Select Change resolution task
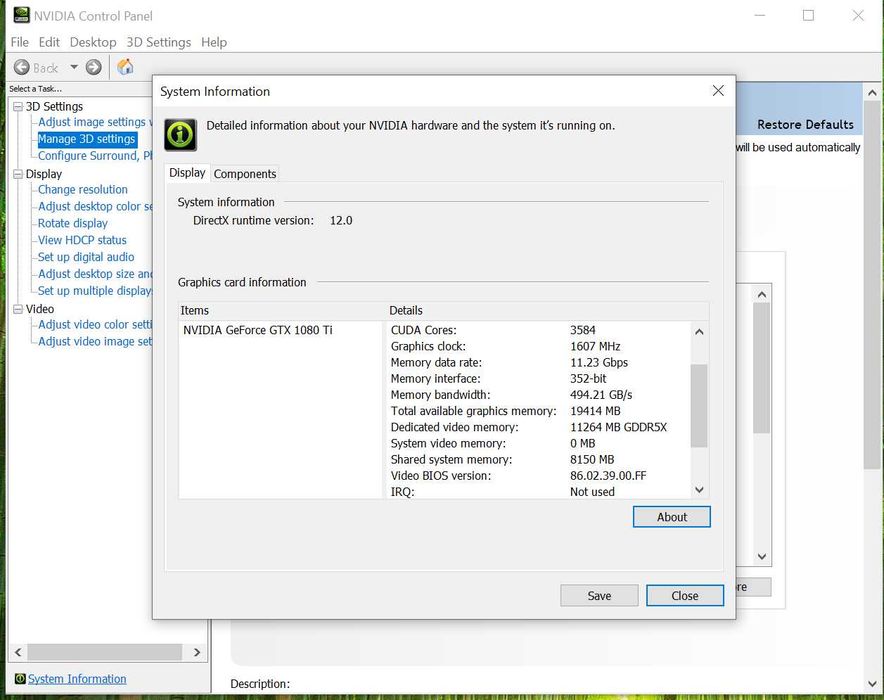 tap(82, 189)
